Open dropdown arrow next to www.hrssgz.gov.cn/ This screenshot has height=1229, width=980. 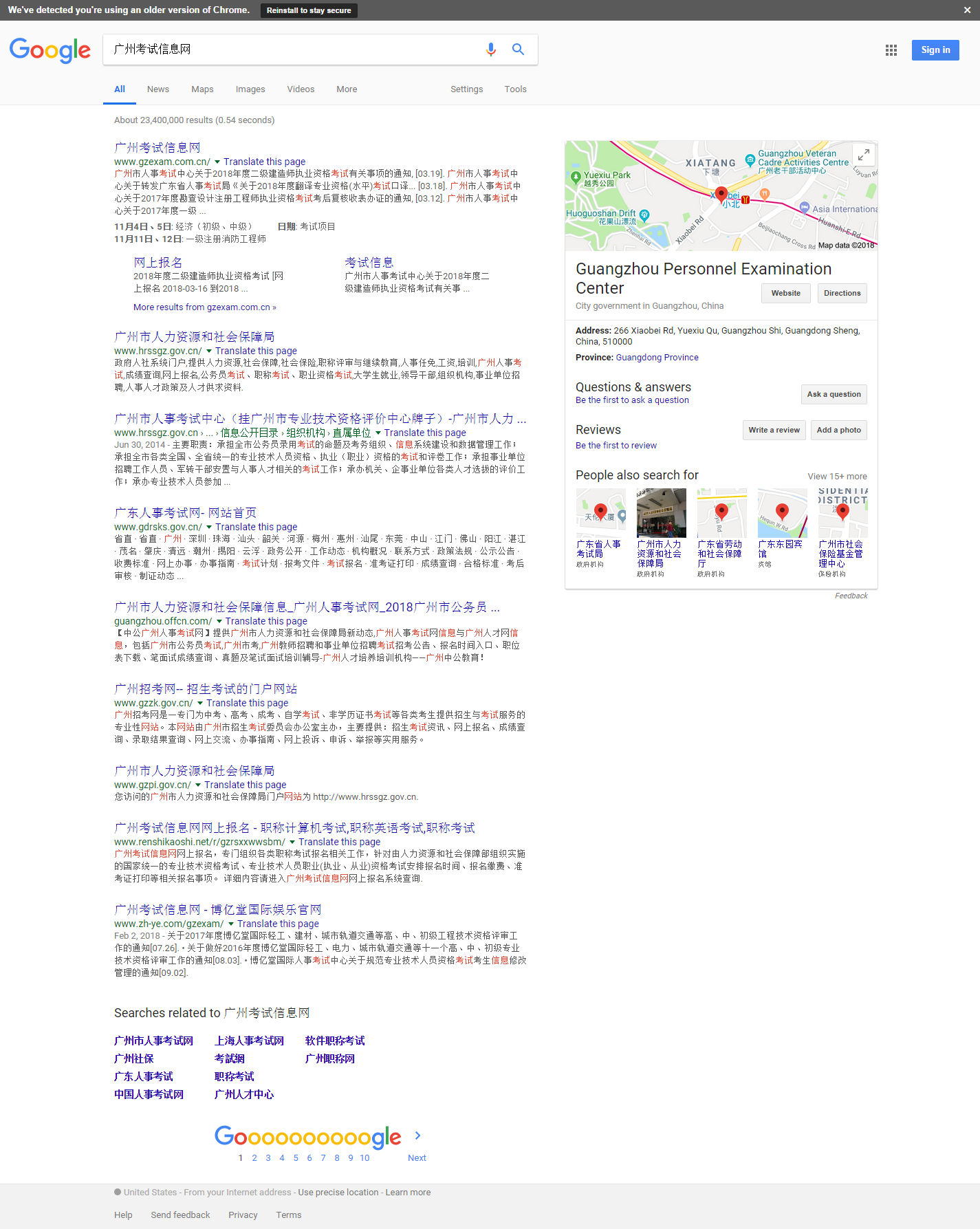coord(209,351)
